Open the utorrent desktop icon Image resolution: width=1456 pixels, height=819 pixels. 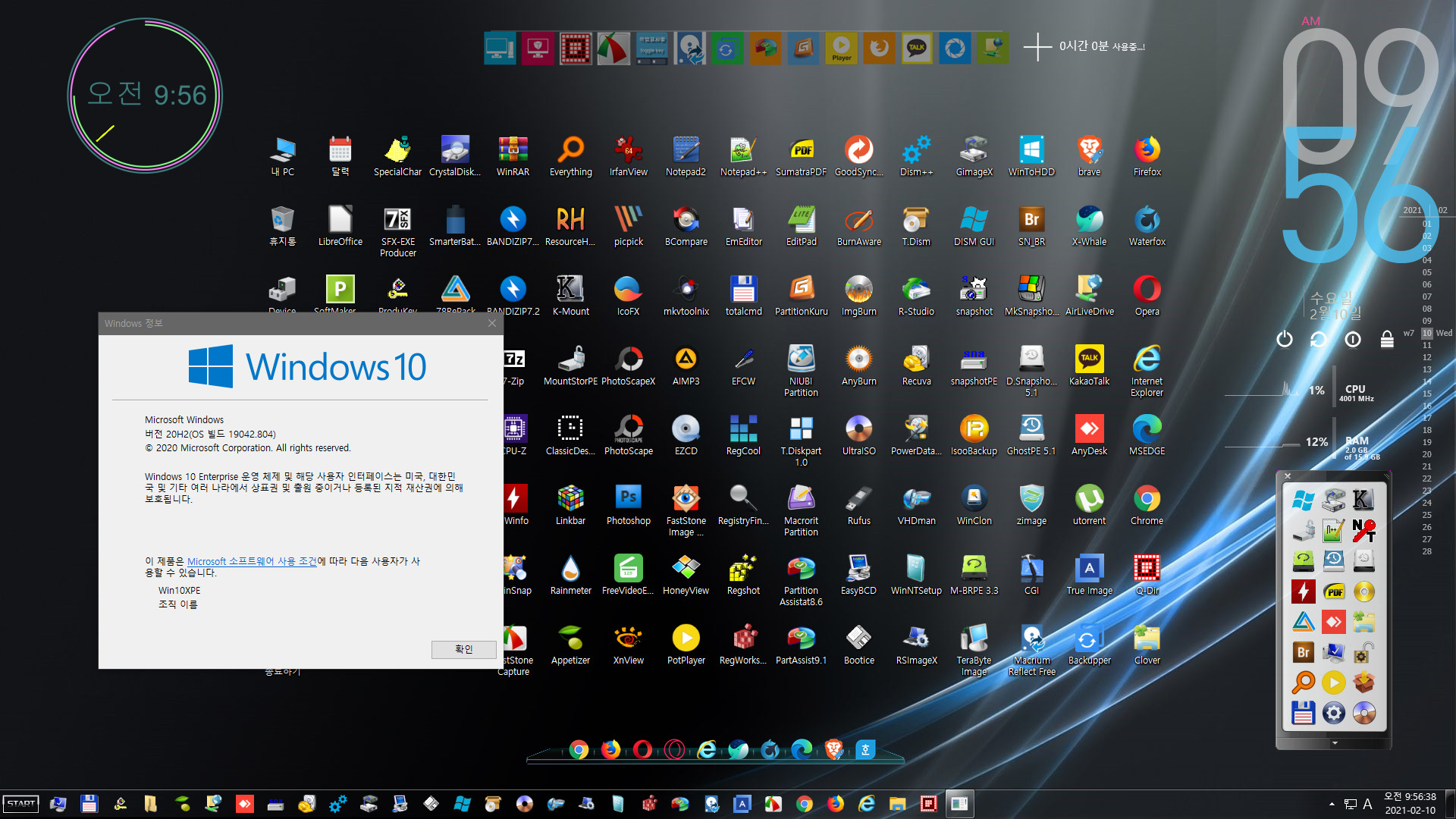click(1089, 505)
